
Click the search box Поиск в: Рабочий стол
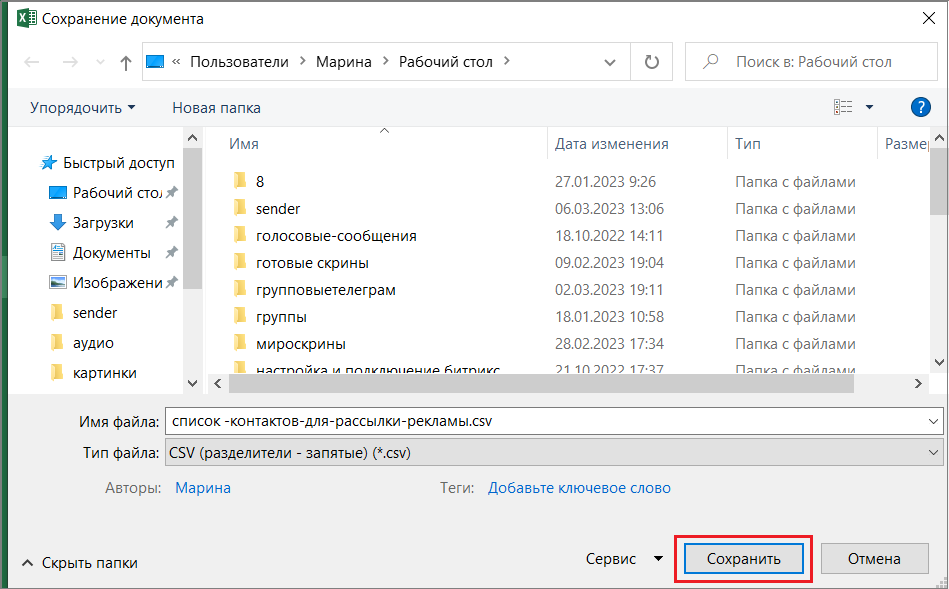pos(811,62)
